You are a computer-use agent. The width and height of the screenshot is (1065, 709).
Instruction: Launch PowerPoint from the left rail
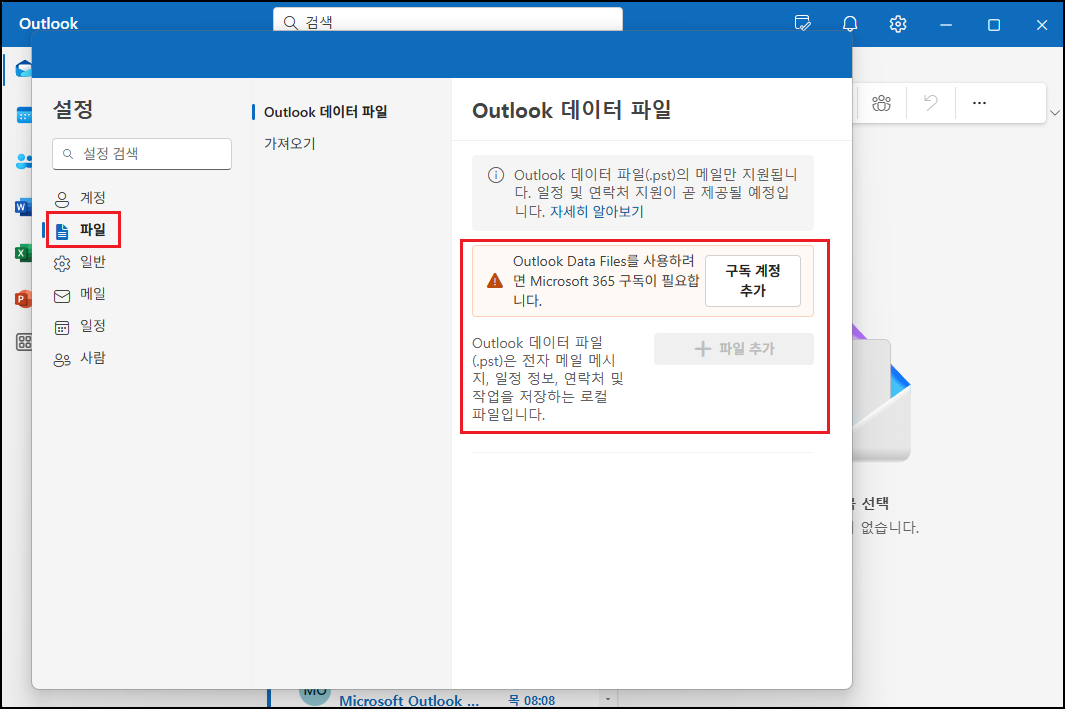[x=23, y=299]
